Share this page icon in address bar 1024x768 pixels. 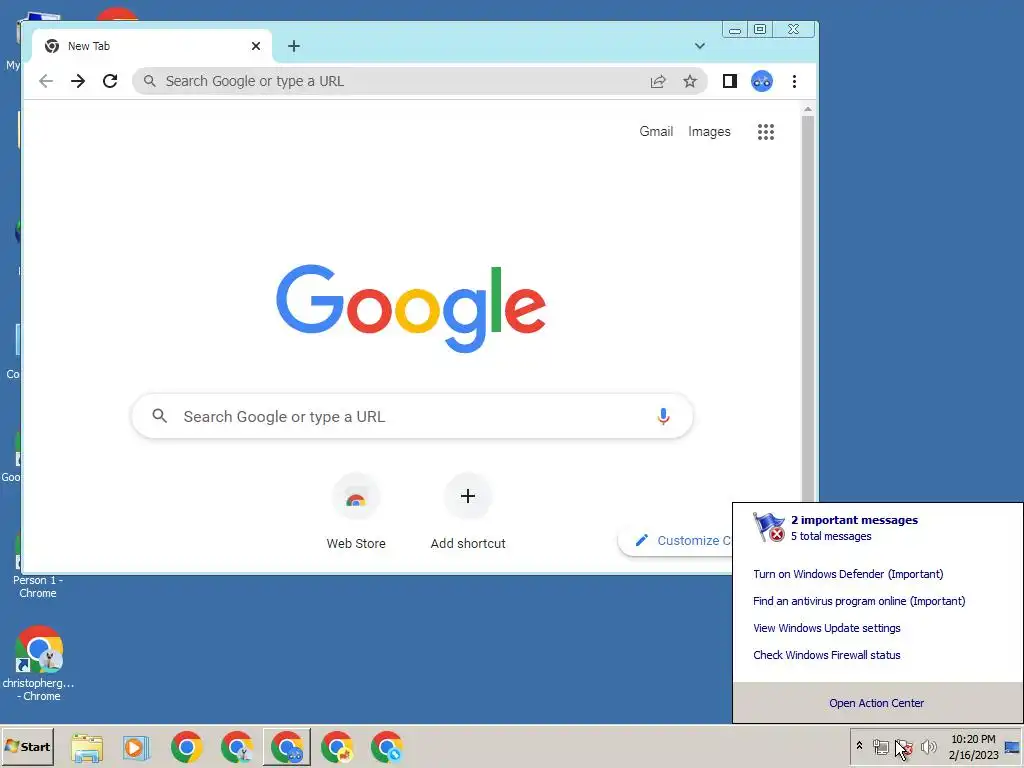(x=658, y=81)
